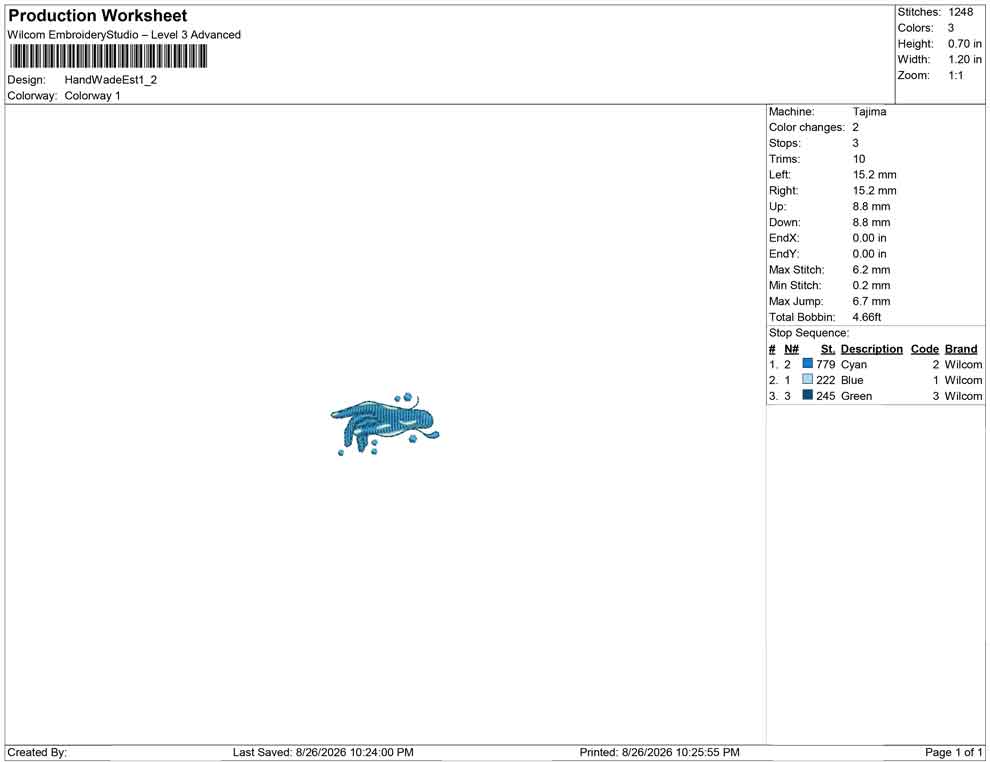Click the 'EndY:' label

(784, 253)
